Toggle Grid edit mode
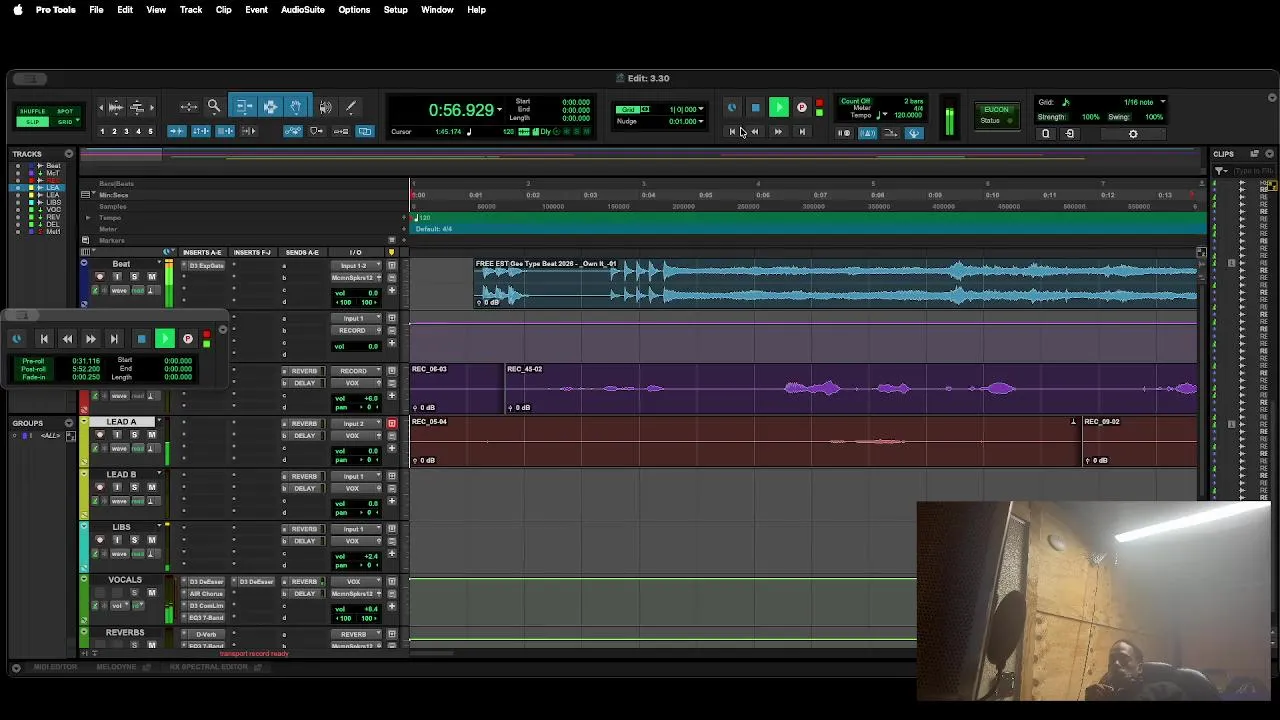The image size is (1280, 720). coord(65,122)
